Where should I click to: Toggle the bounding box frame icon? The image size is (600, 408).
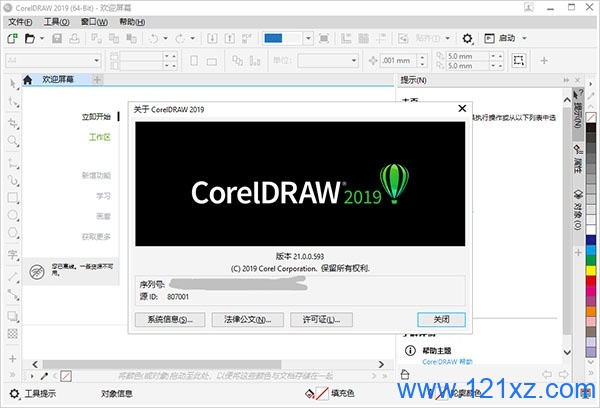pyautogui.click(x=519, y=60)
